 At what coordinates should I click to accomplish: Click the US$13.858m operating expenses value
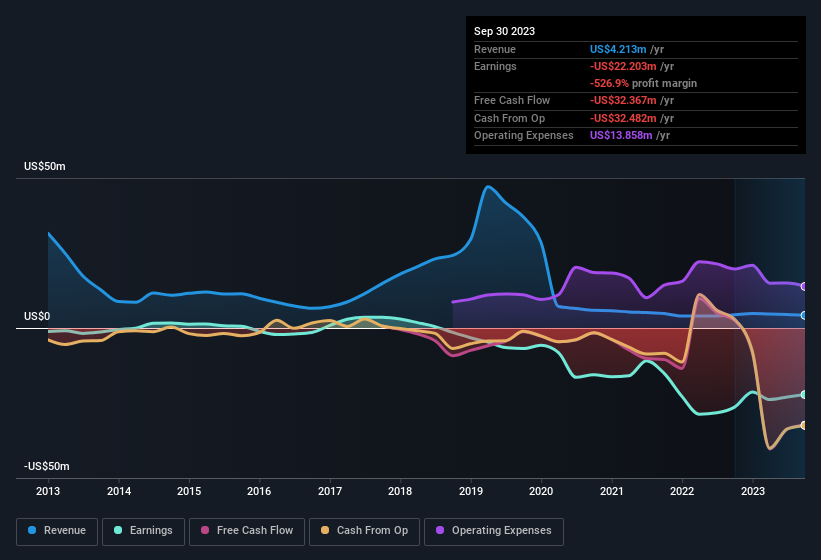click(x=621, y=136)
